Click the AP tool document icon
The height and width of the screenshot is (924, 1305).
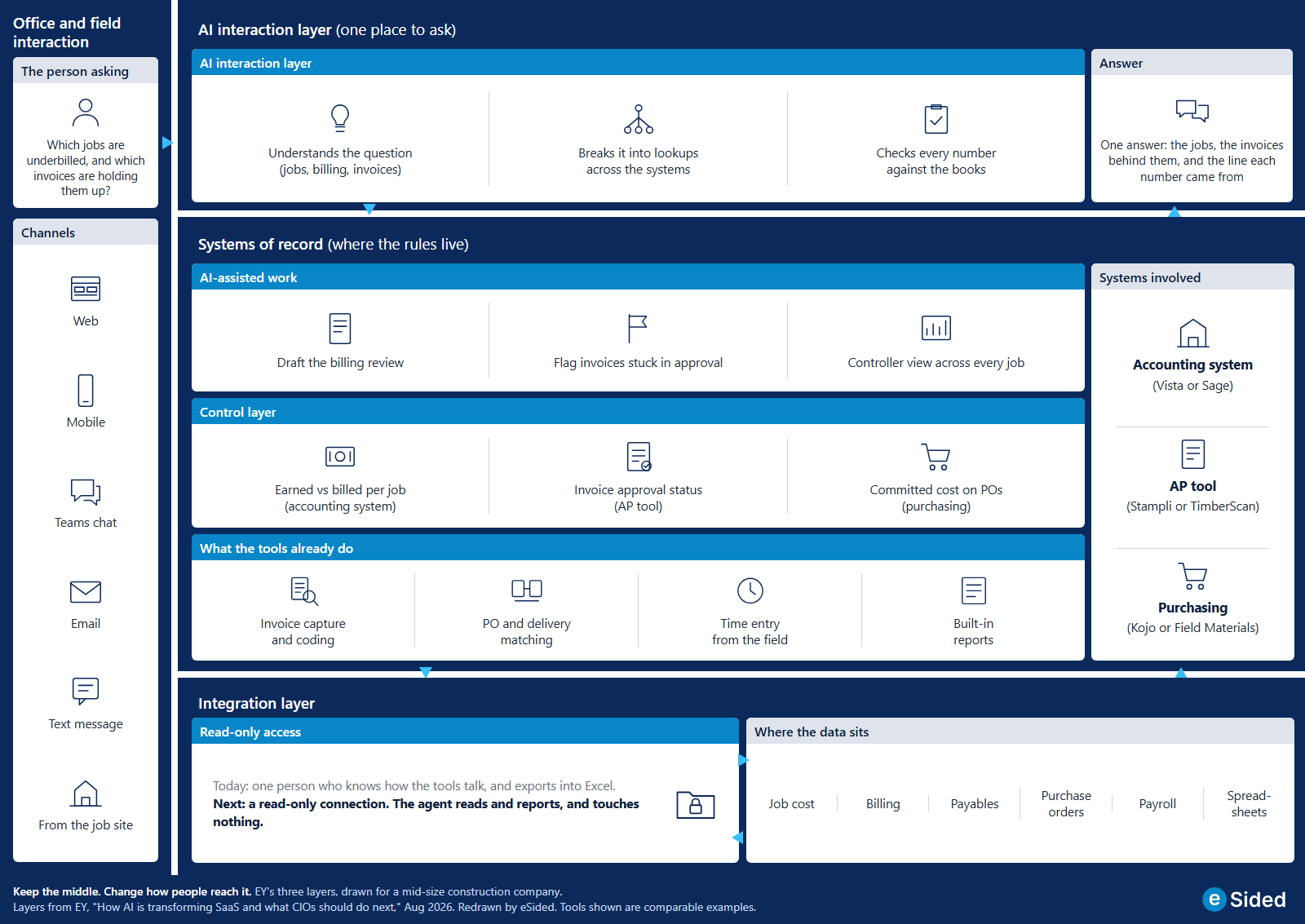point(1193,454)
